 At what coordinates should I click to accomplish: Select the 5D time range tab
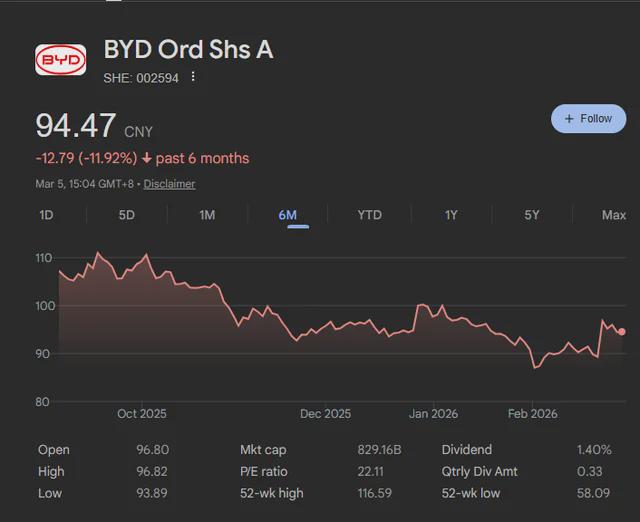(127, 215)
